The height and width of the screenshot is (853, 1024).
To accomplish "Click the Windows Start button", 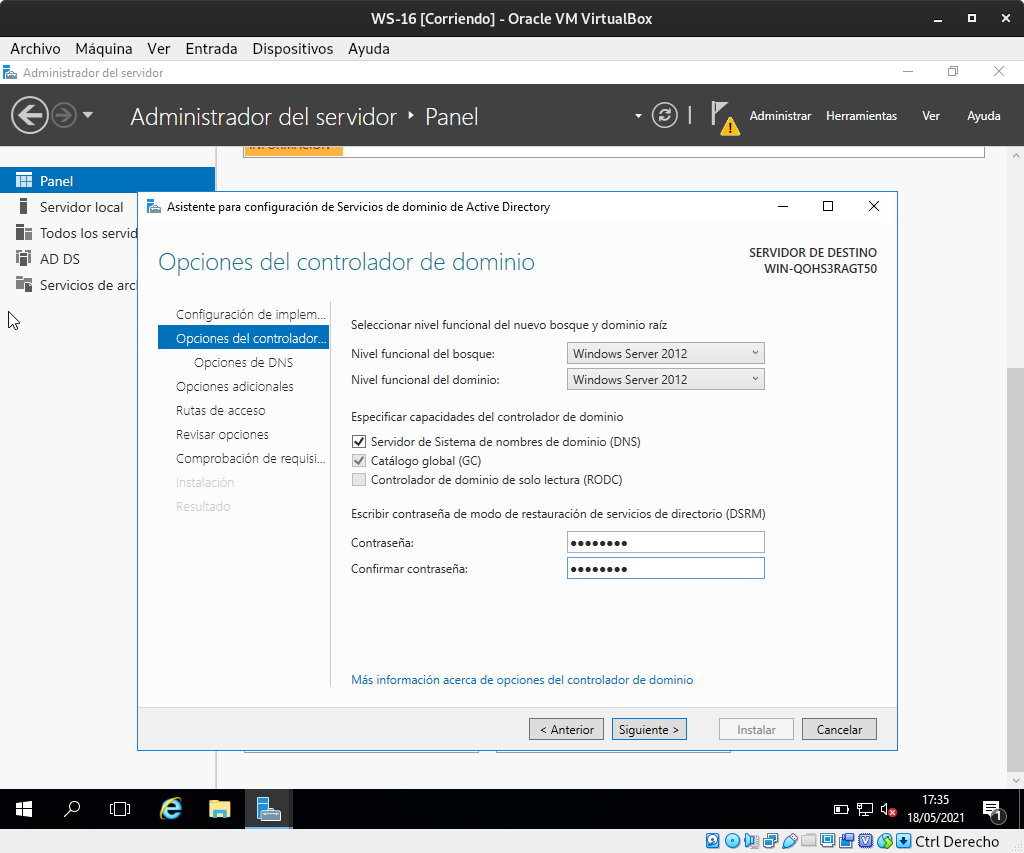I will click(24, 809).
